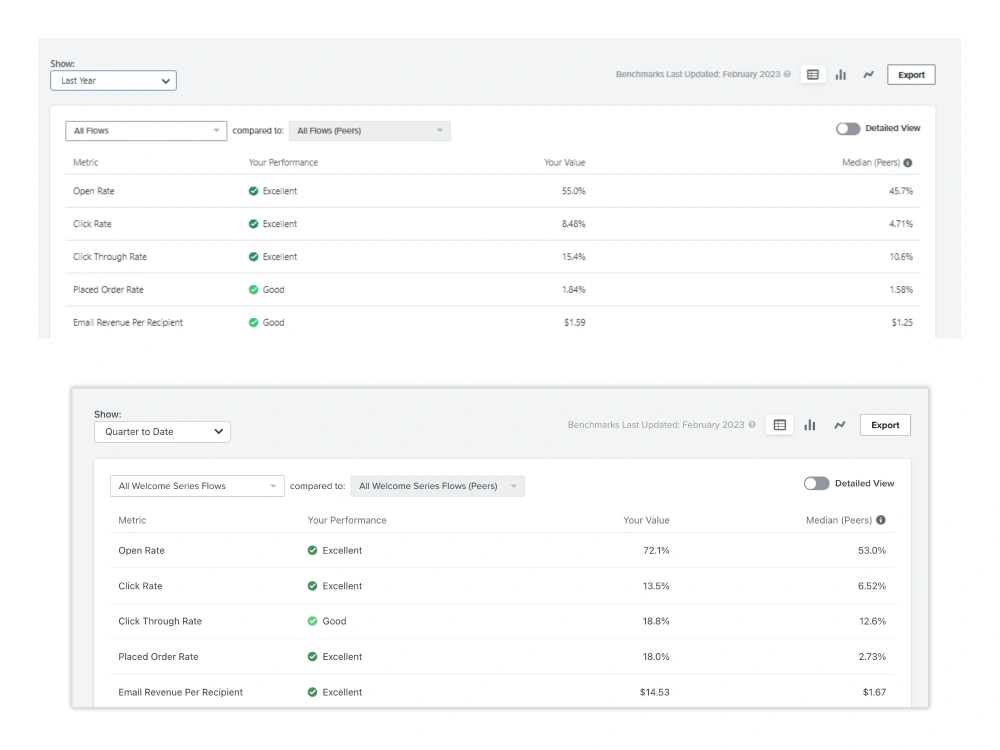Select bar chart view in the bottom panel
1000x750 pixels.
point(810,424)
